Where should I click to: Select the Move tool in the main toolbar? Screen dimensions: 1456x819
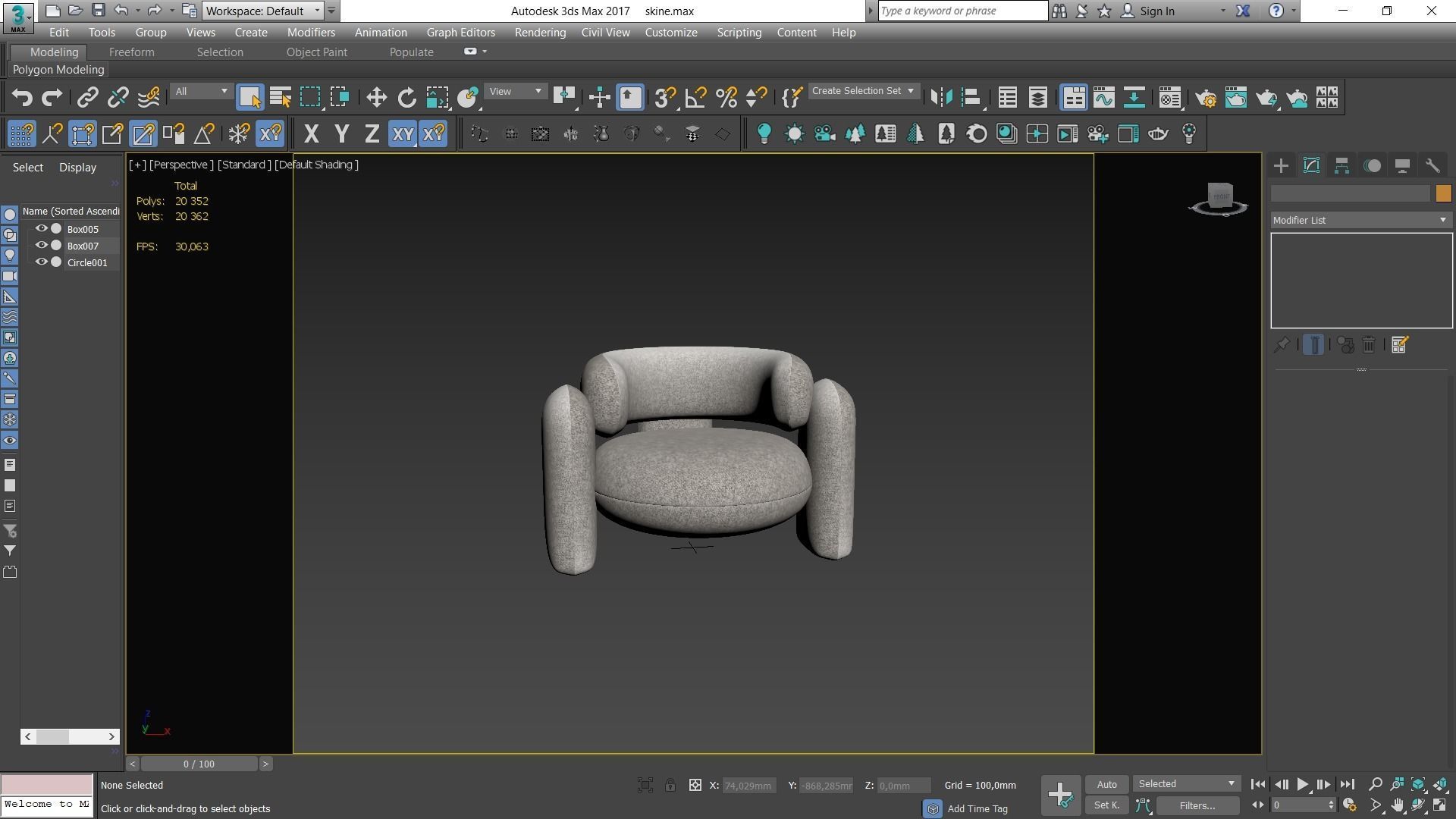click(376, 97)
